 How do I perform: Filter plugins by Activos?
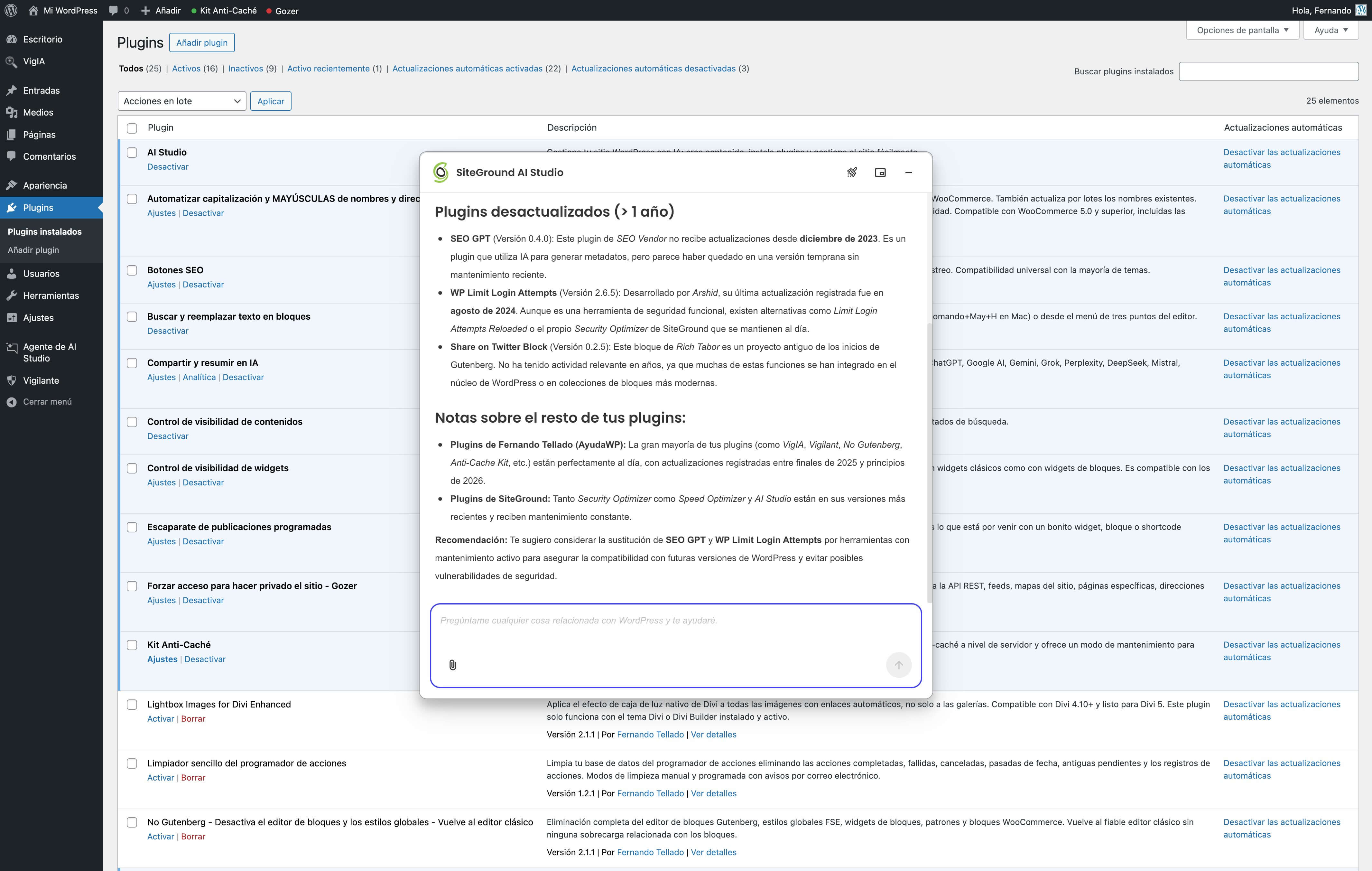pos(186,69)
